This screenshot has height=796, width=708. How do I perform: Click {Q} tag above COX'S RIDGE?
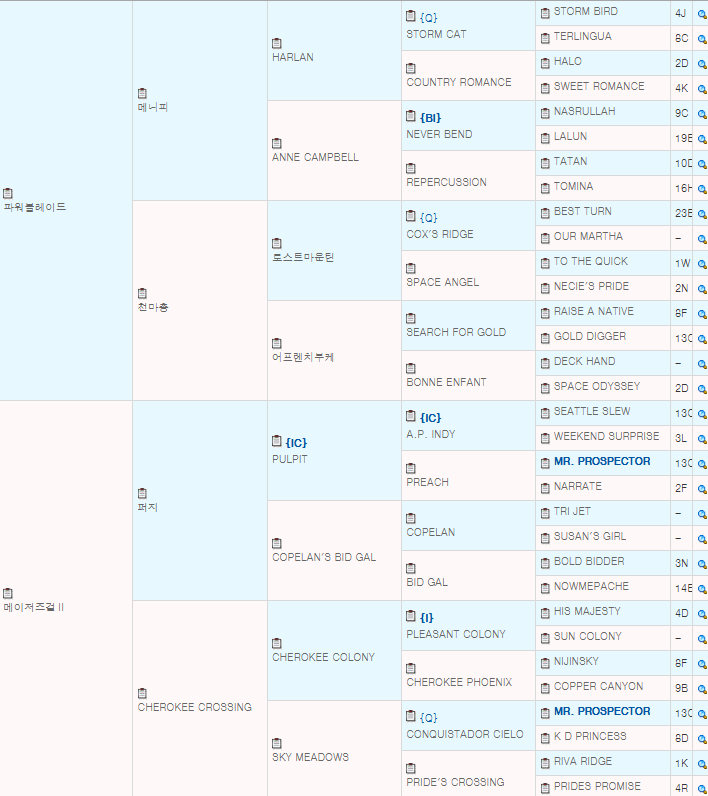coord(428,218)
